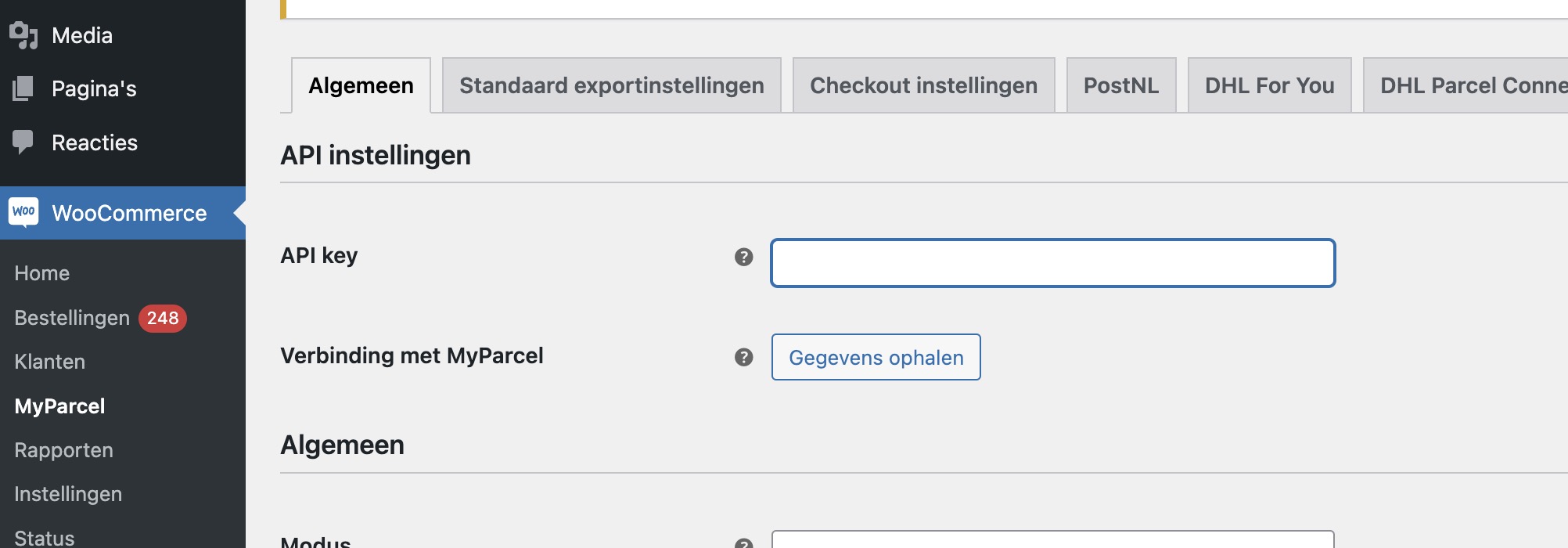This screenshot has width=1568, height=548.
Task: Select the PostNL tab
Action: (1120, 85)
